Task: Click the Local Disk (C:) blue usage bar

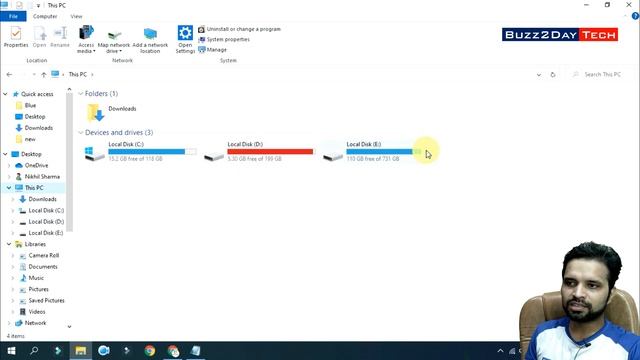Action: tap(152, 152)
